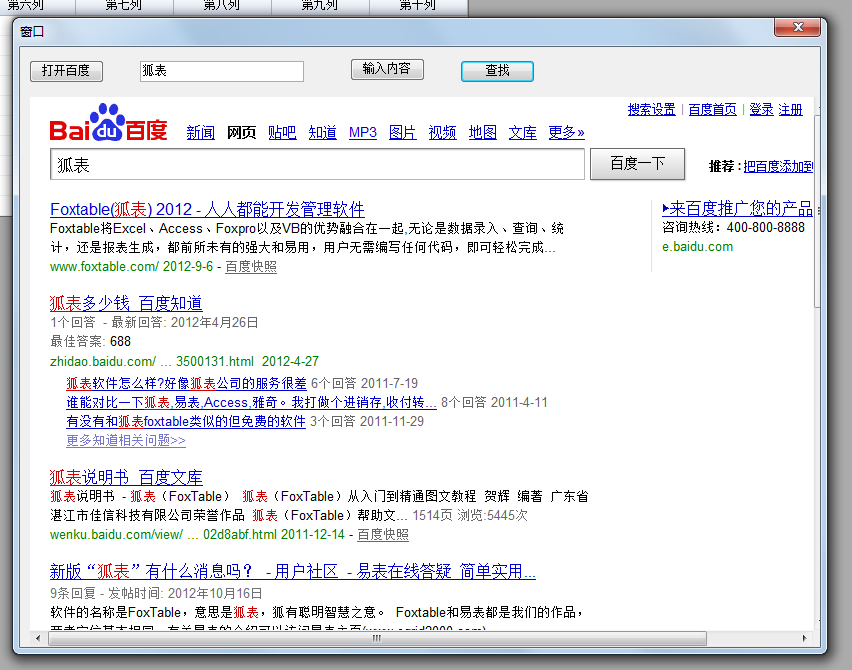Click the 登录 link
The height and width of the screenshot is (670, 852).
[761, 110]
